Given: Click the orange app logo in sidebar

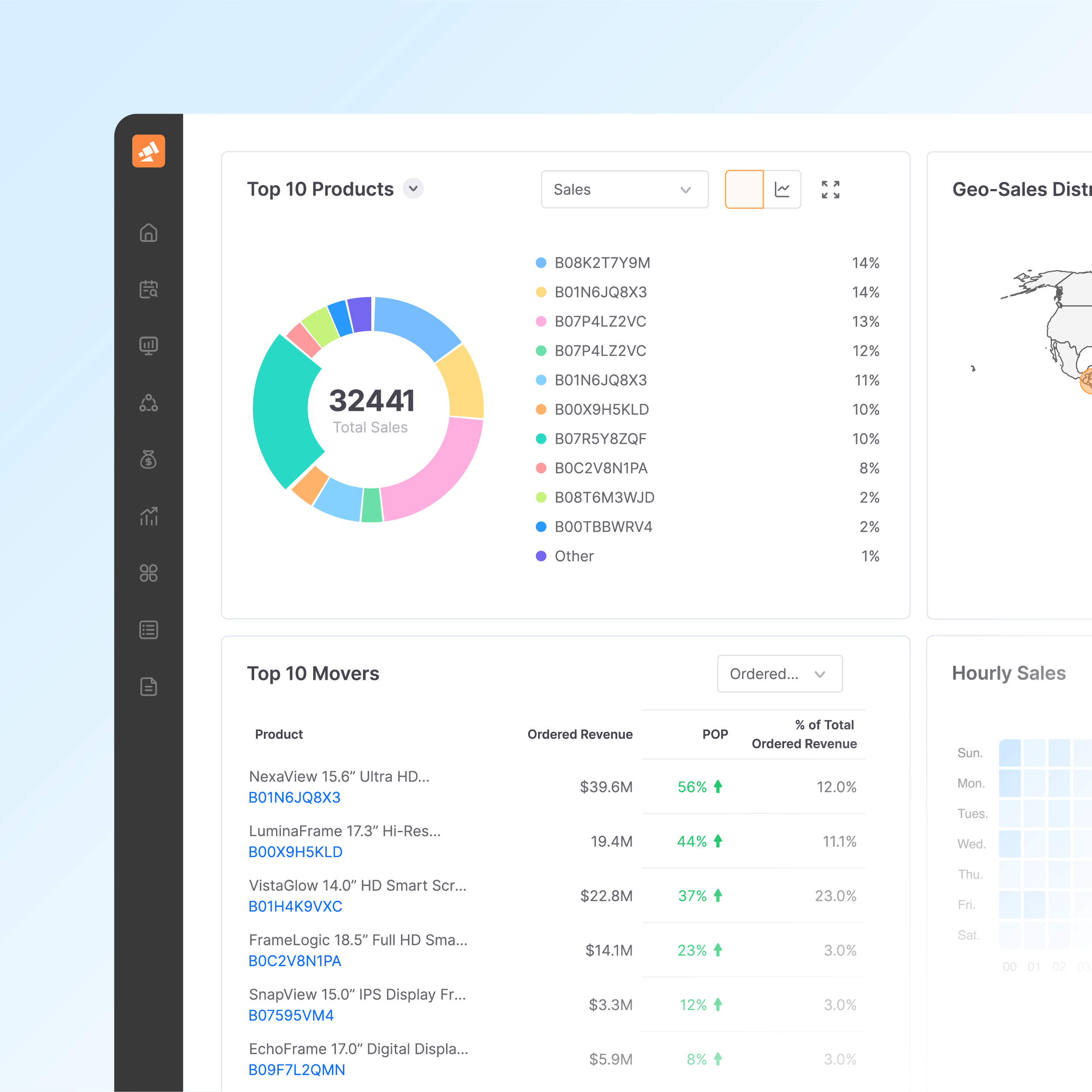Looking at the screenshot, I should 148,151.
